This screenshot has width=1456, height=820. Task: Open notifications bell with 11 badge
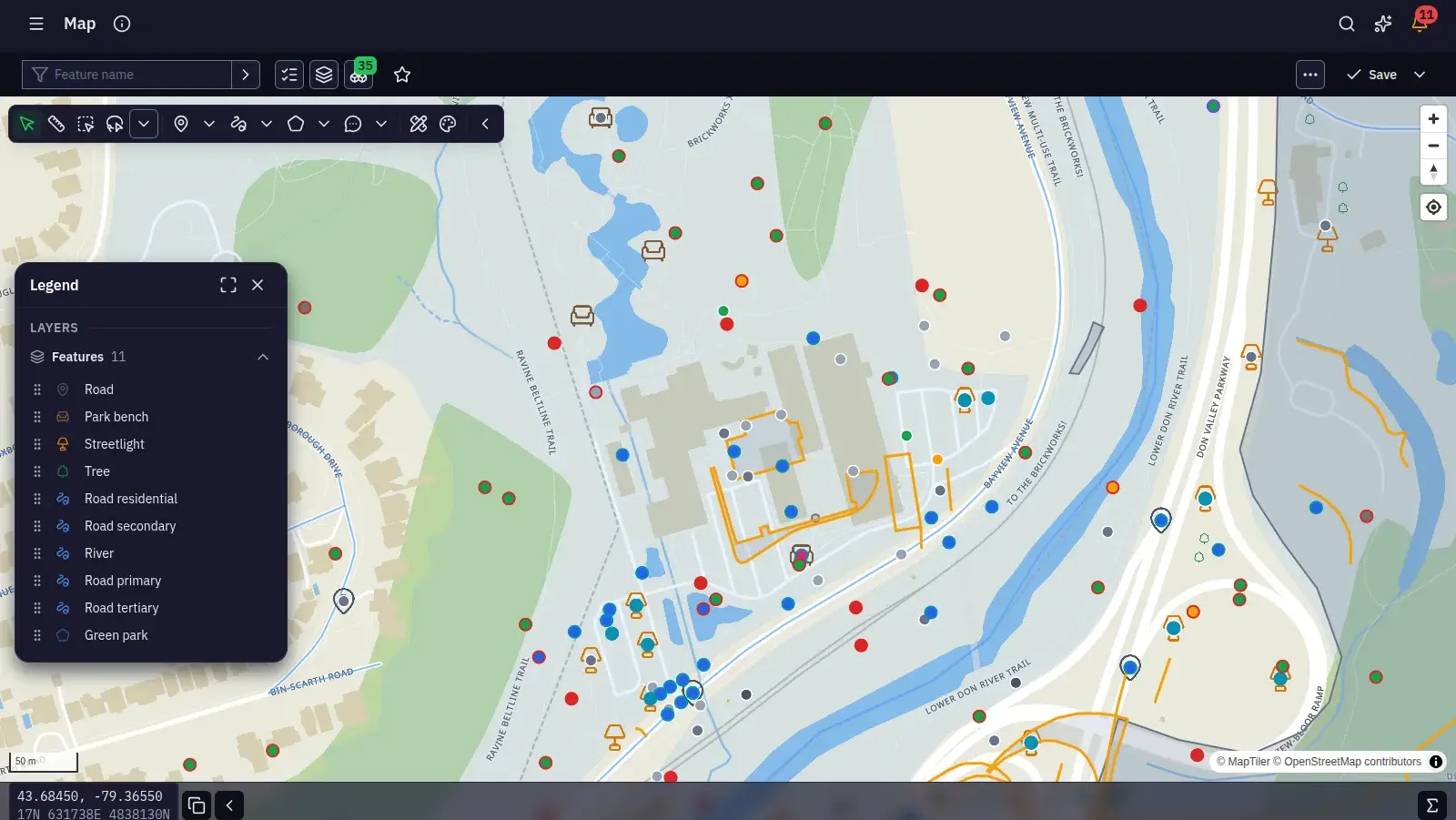[x=1420, y=24]
